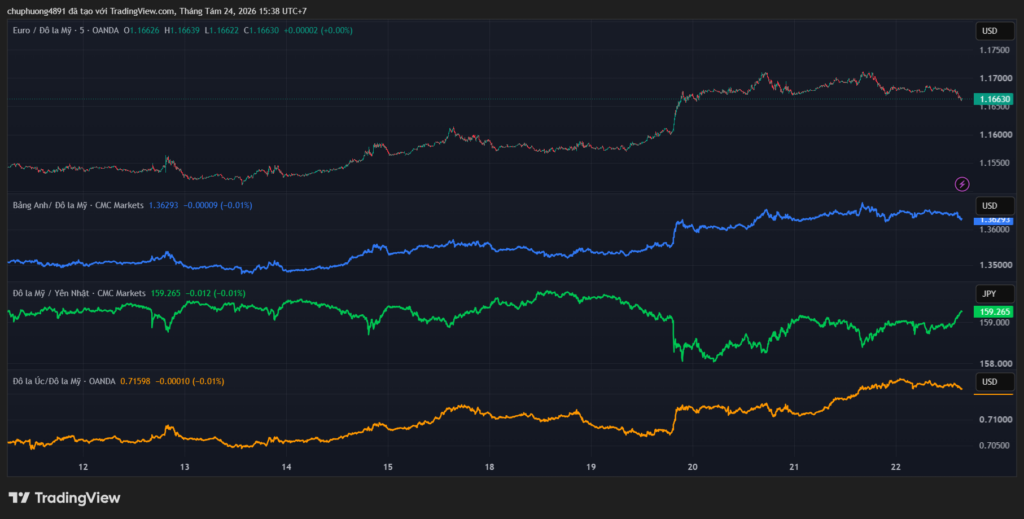Click date 15 on the time axis
This screenshot has width=1024, height=519.
(x=388, y=467)
